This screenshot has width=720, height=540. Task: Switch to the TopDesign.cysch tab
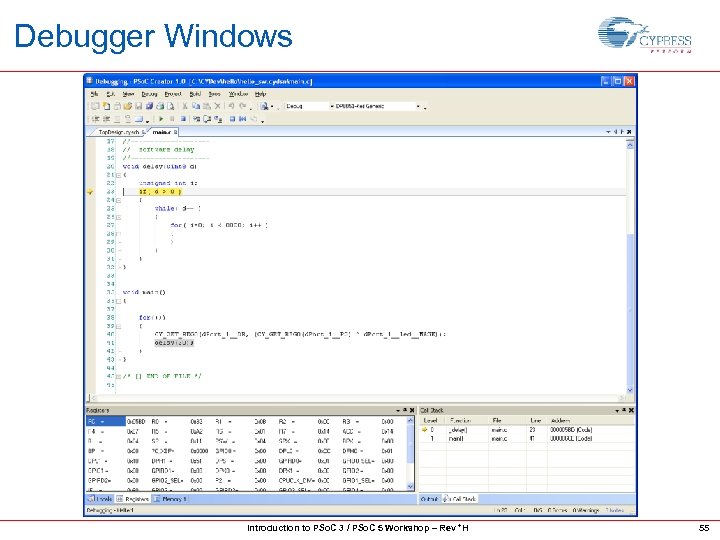tap(121, 132)
